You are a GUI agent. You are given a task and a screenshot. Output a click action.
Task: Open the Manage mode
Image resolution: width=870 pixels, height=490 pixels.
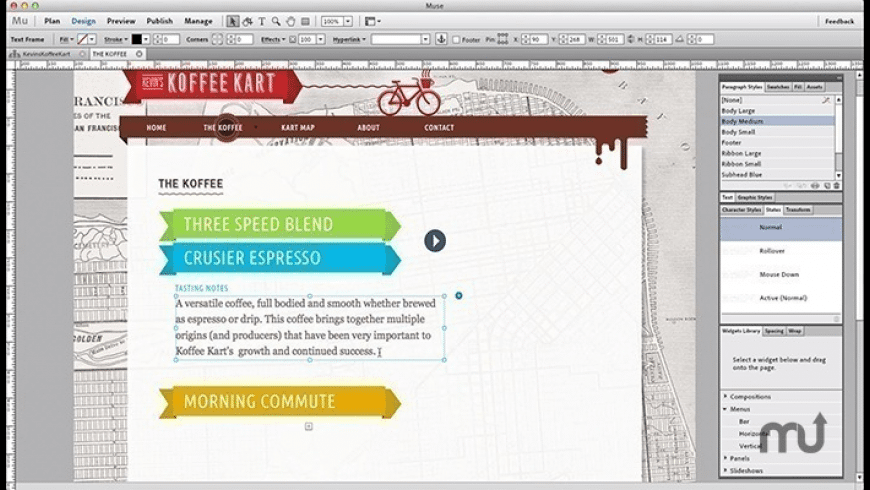[x=198, y=21]
